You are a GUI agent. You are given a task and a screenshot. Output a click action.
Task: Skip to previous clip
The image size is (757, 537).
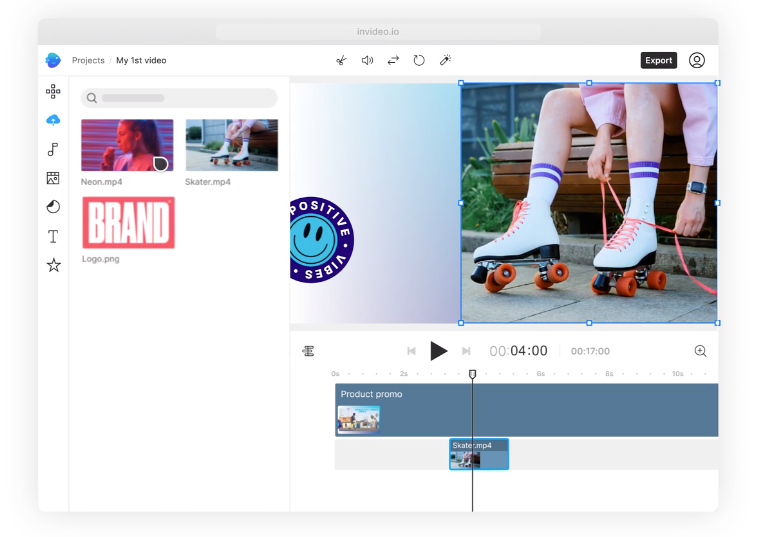(411, 351)
